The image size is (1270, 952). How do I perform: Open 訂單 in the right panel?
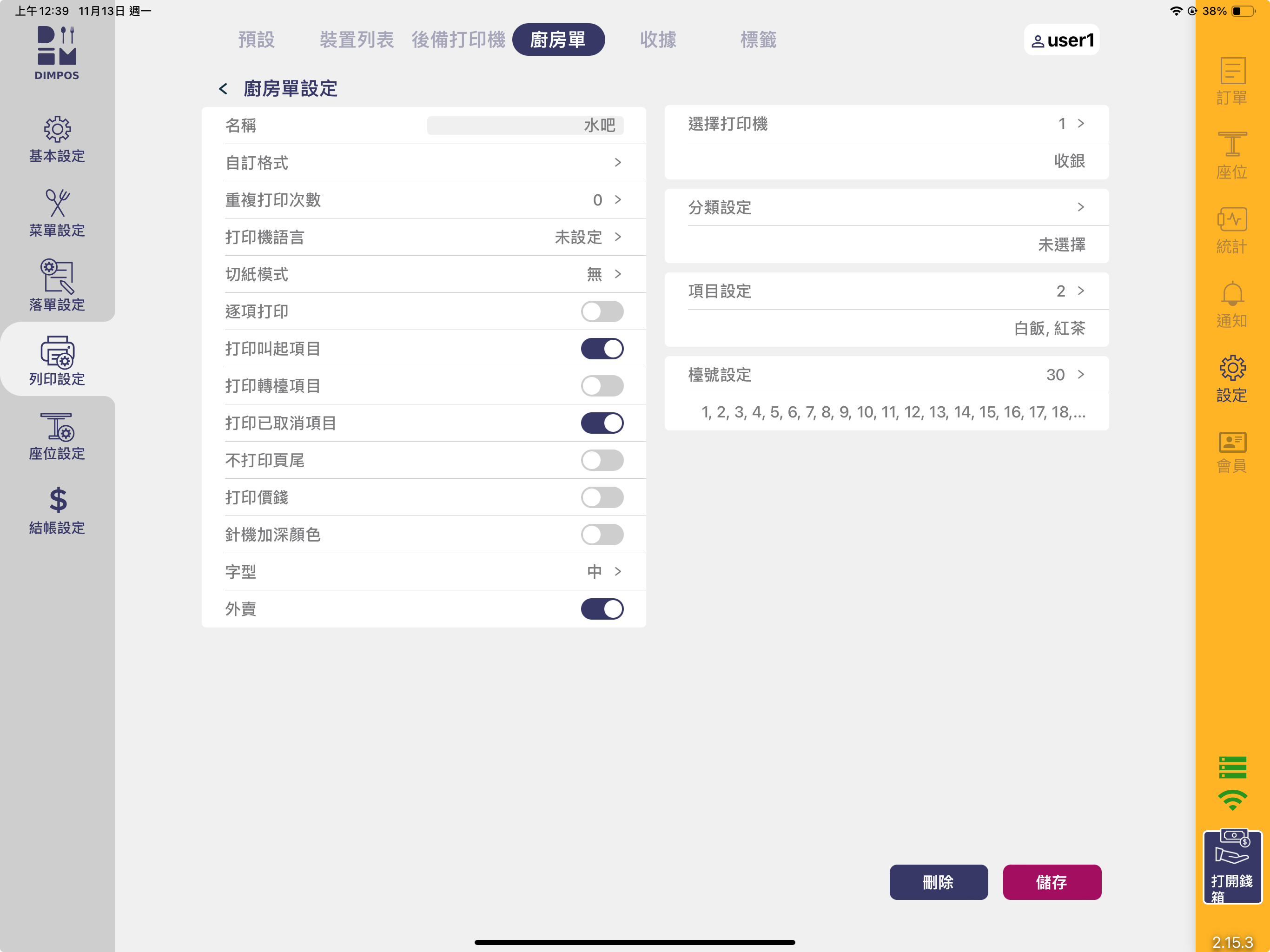1232,81
